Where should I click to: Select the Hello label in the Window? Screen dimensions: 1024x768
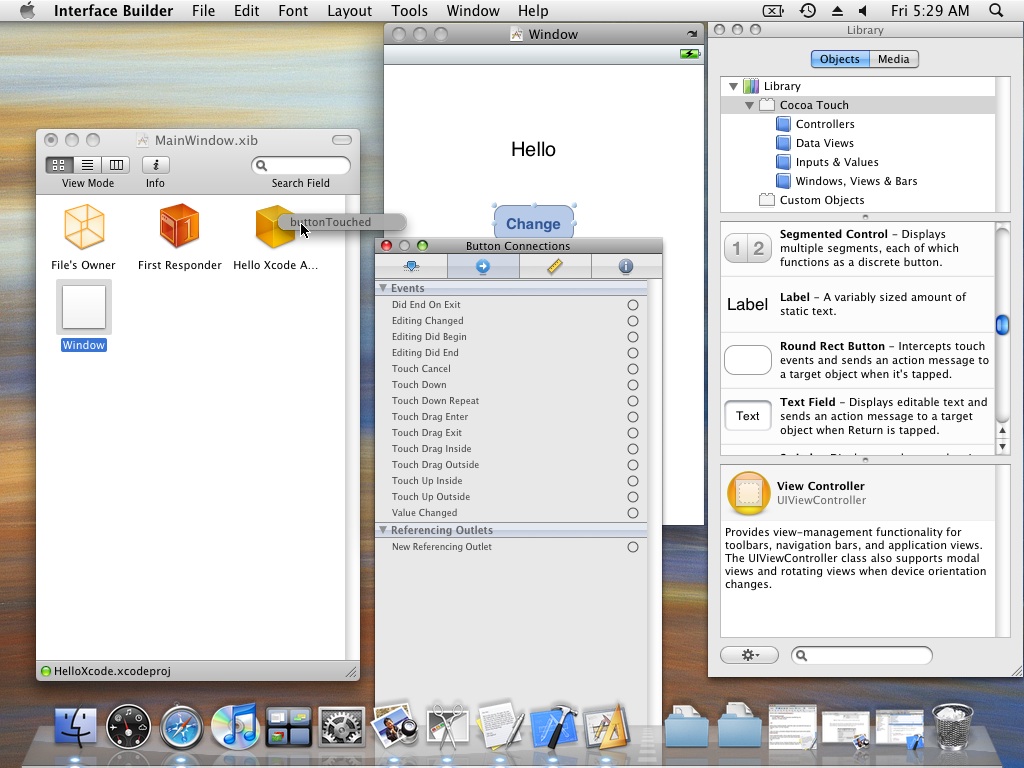(x=533, y=149)
